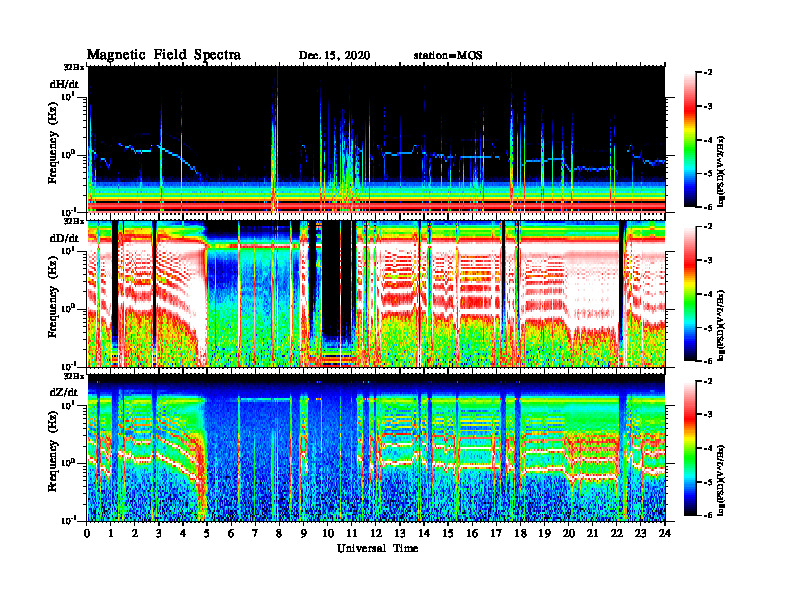Click the log PSD unit label beside dZ/dt colorbar
Screen dimensions: 792x612
click(x=721, y=481)
